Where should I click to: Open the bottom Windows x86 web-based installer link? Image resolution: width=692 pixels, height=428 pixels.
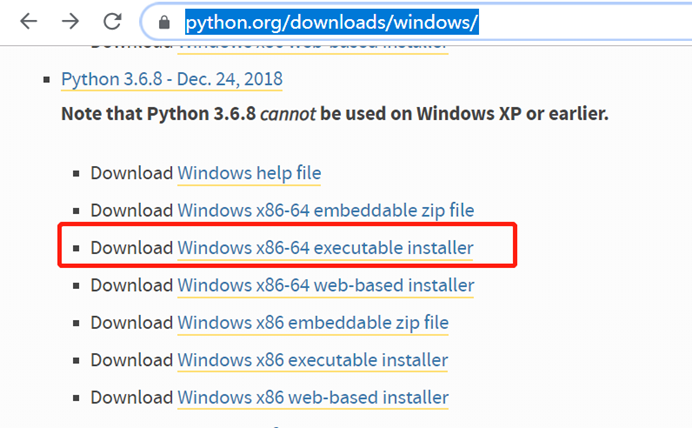tap(313, 398)
